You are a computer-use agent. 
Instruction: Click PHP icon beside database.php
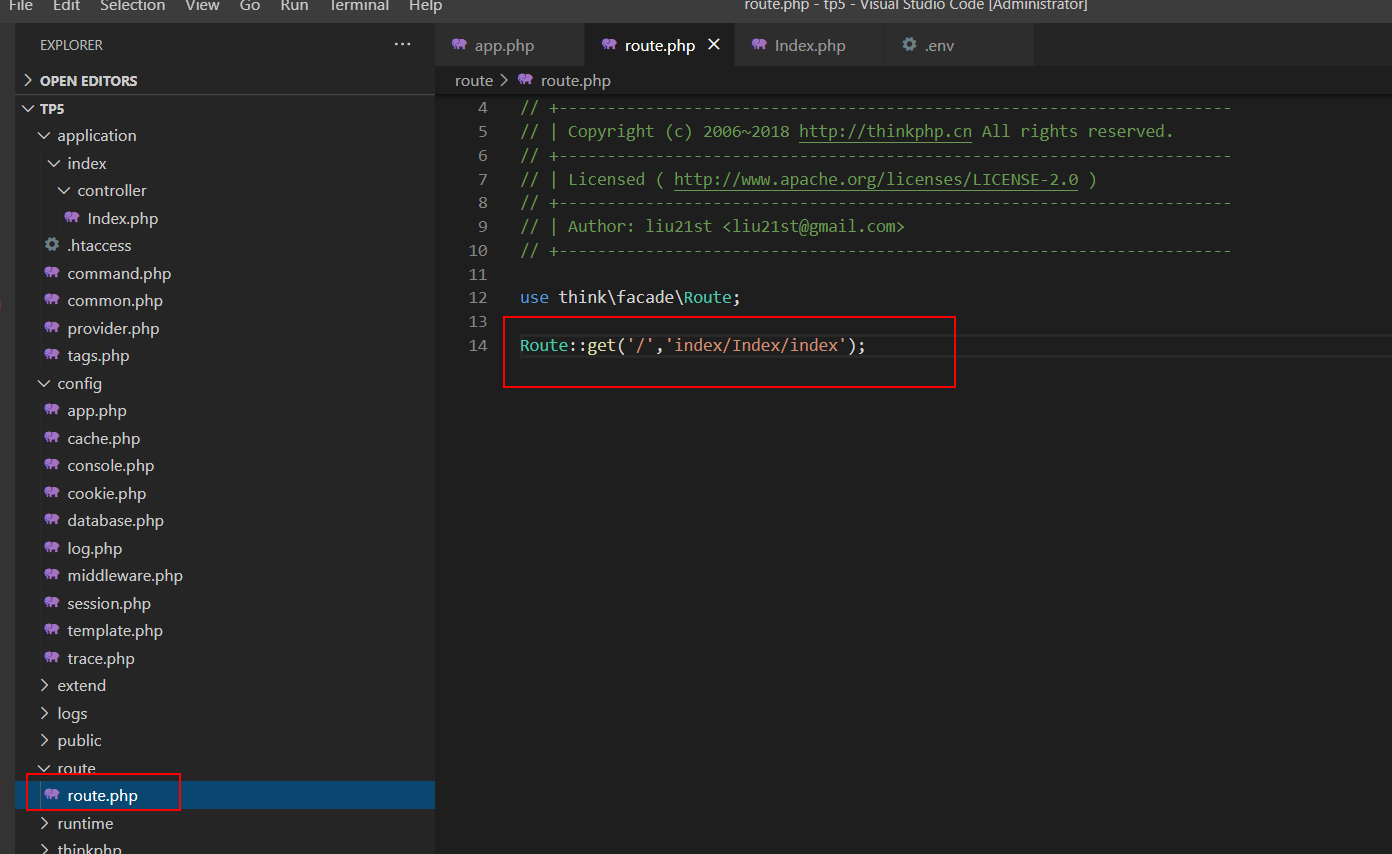tap(52, 520)
